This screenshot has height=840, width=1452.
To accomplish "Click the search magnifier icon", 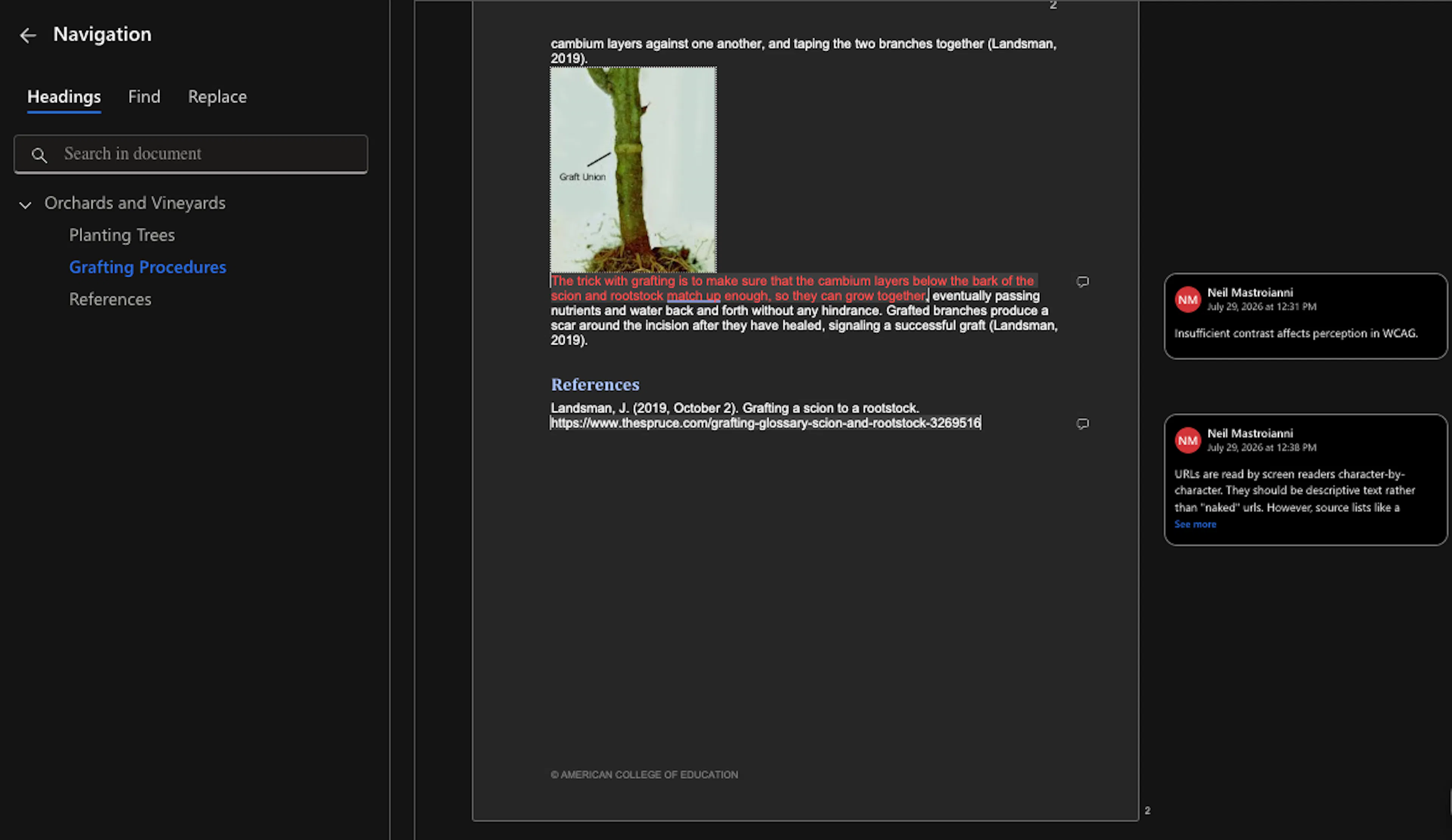I will [x=39, y=155].
